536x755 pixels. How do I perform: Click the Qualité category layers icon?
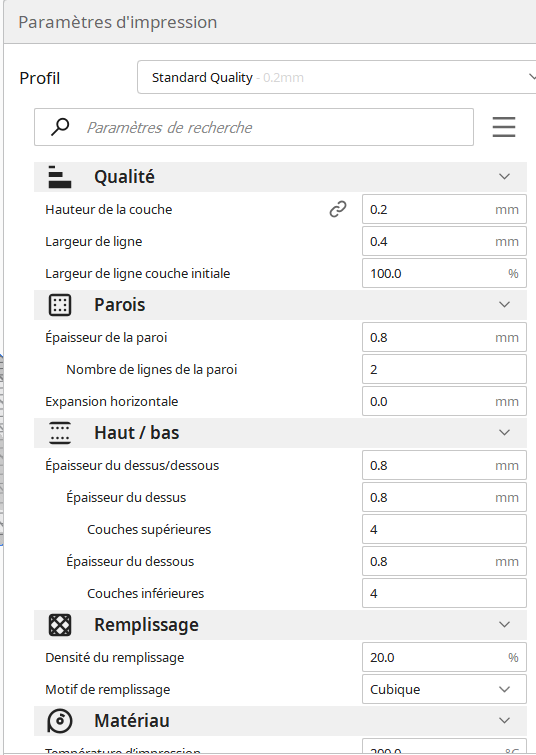[x=60, y=177]
